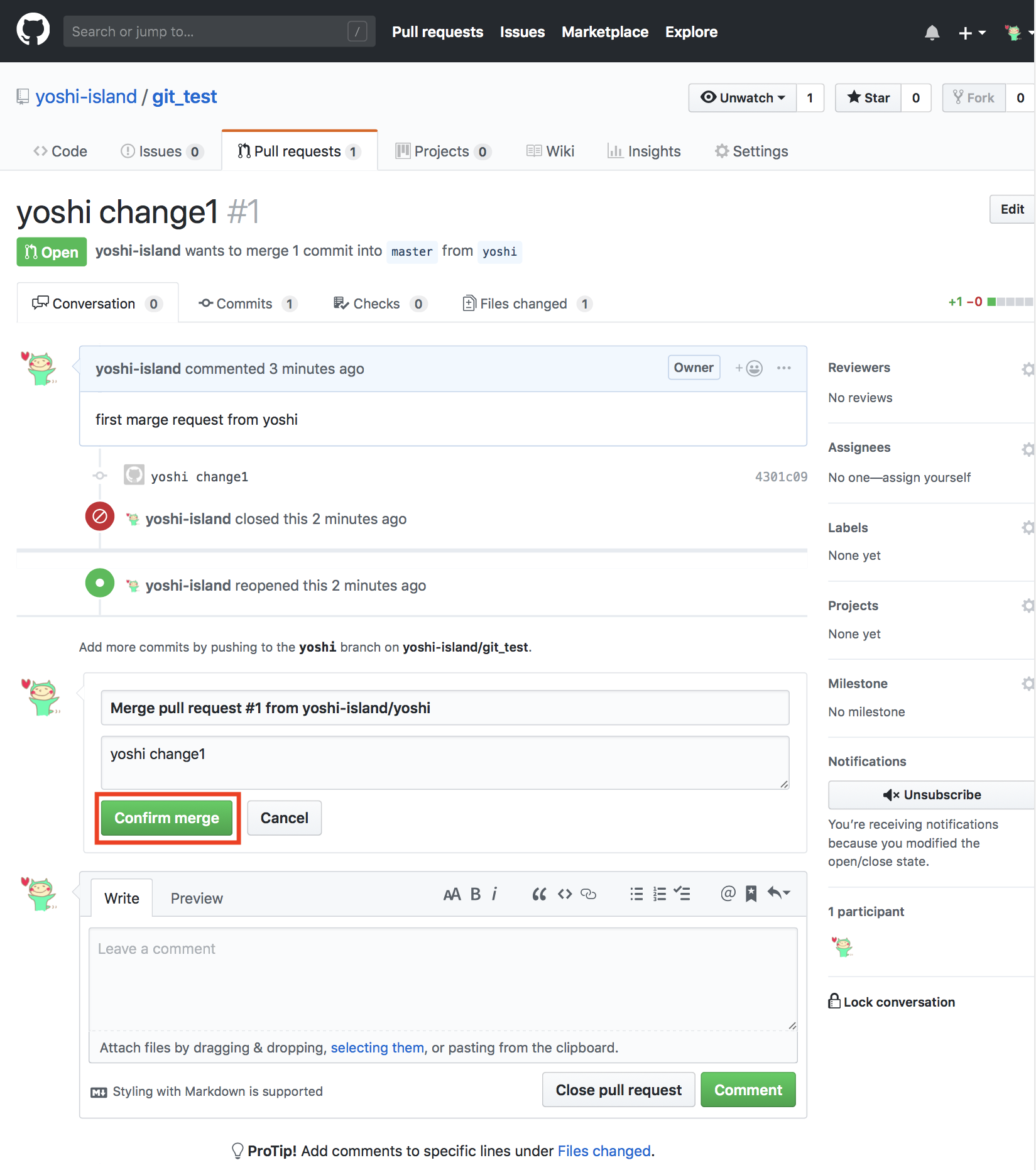
Task: Open the yoshi change1 commit link
Action: (200, 477)
